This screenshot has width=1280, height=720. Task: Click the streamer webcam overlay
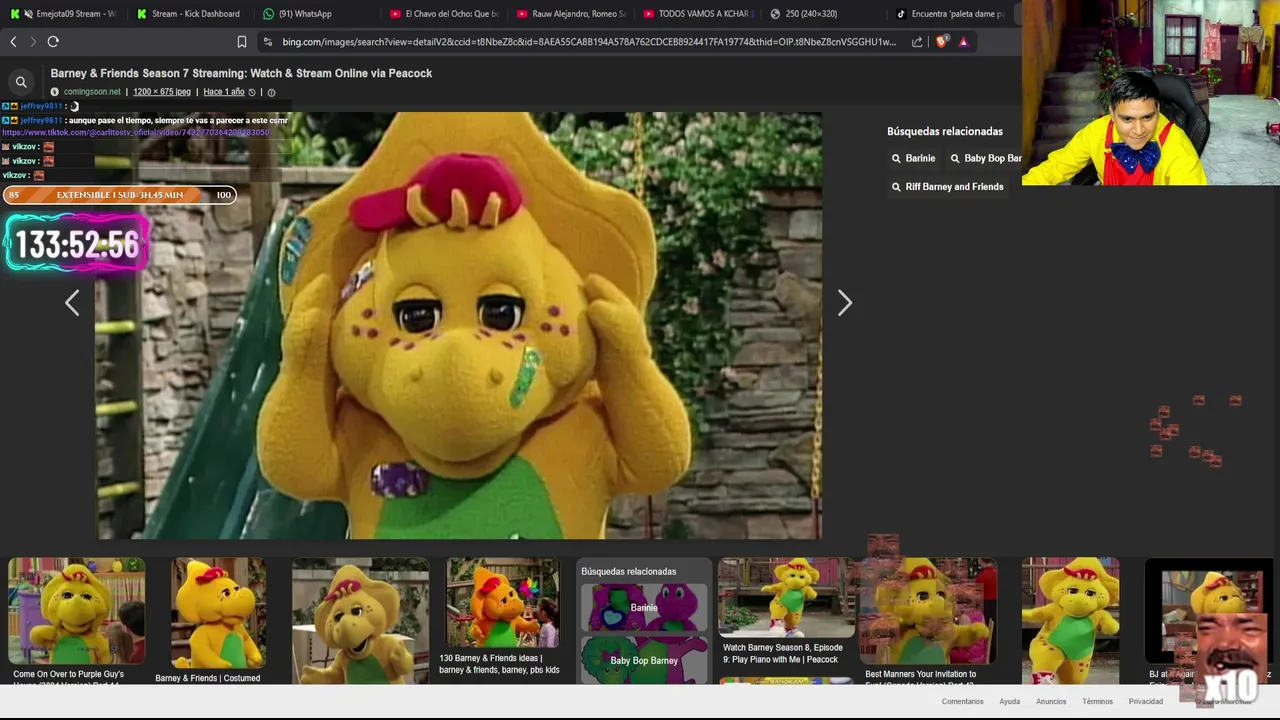click(x=1151, y=93)
